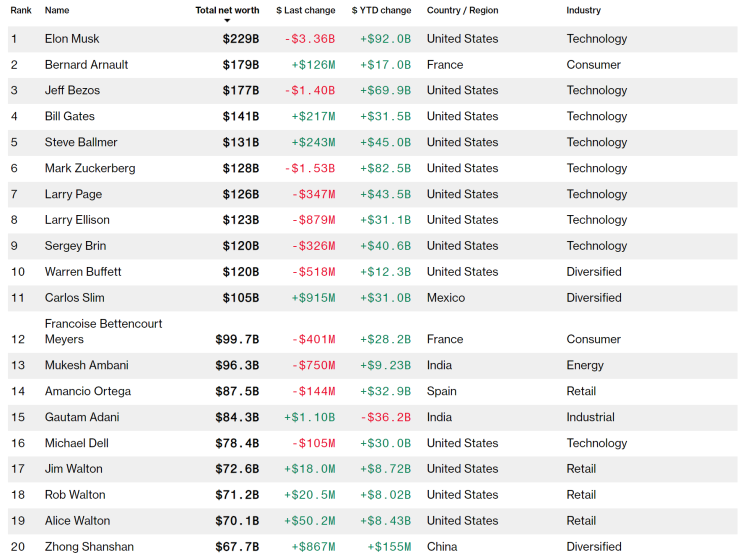Click Gautam Adani's name
743x557 pixels.
(82, 418)
